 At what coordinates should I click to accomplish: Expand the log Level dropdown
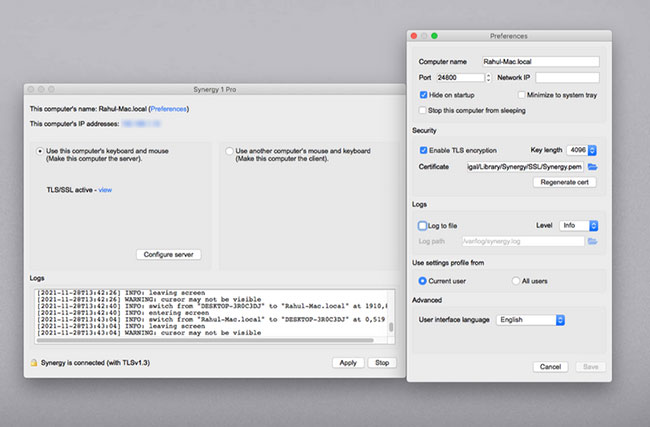pos(579,226)
